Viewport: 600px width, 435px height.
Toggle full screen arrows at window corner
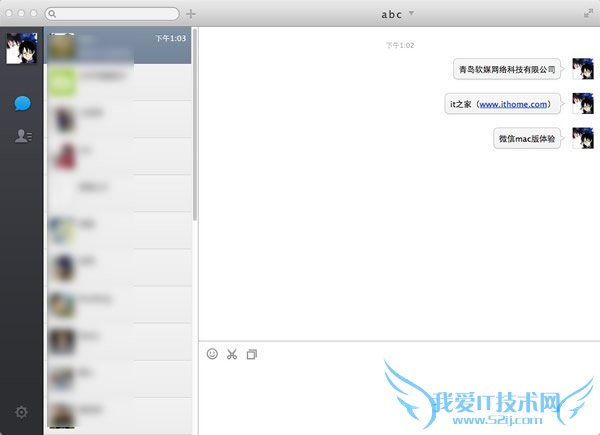click(588, 13)
